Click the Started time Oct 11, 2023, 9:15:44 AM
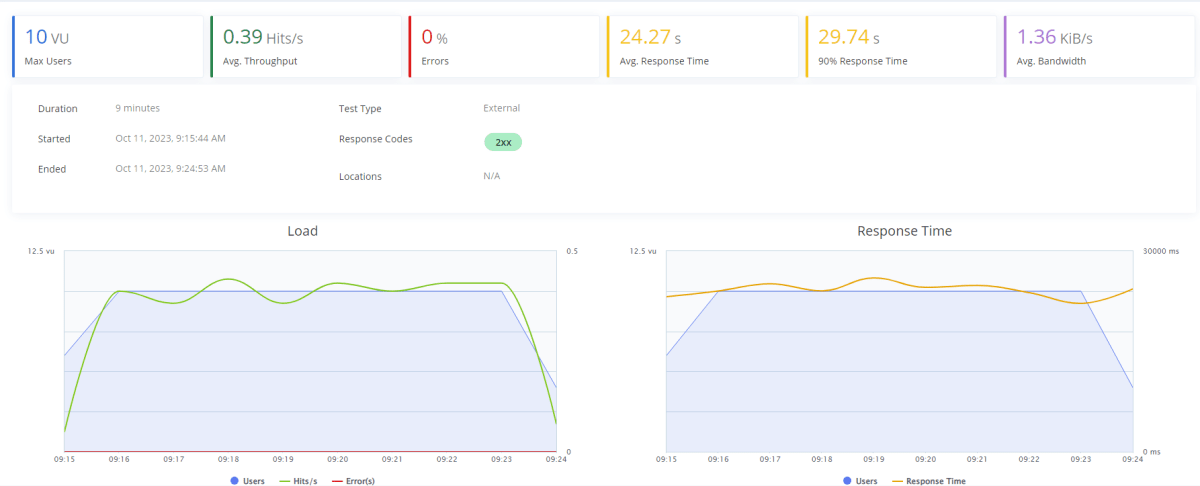The height and width of the screenshot is (486, 1200). tap(171, 138)
